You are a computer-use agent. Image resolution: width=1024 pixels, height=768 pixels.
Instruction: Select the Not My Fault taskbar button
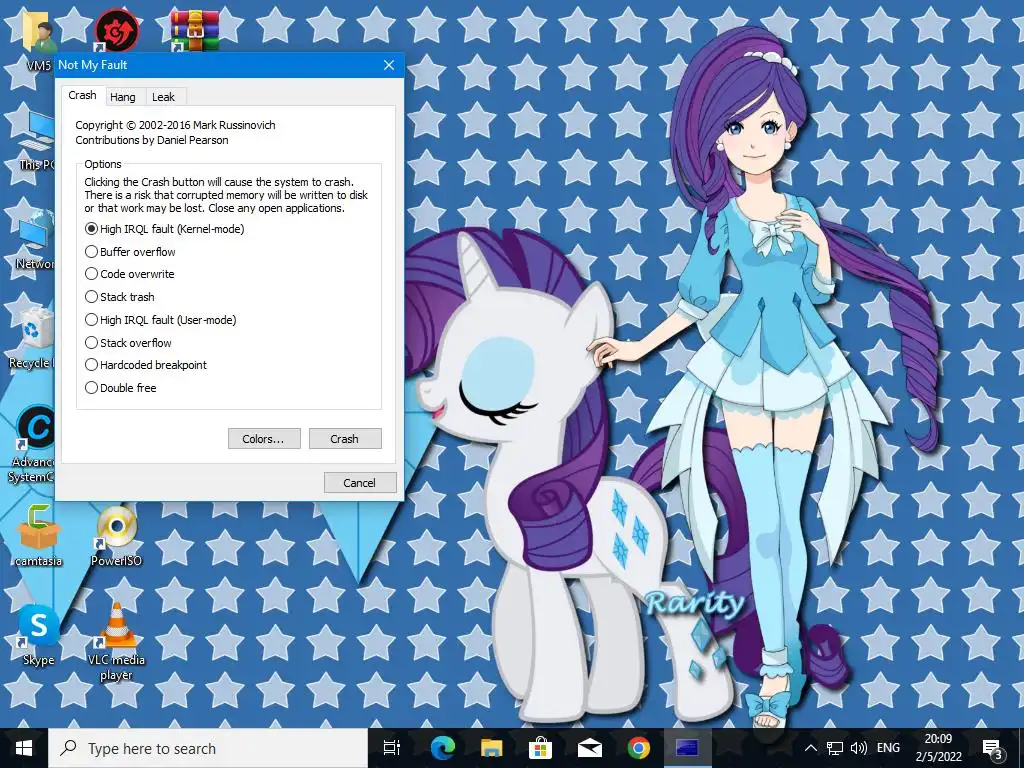point(688,748)
